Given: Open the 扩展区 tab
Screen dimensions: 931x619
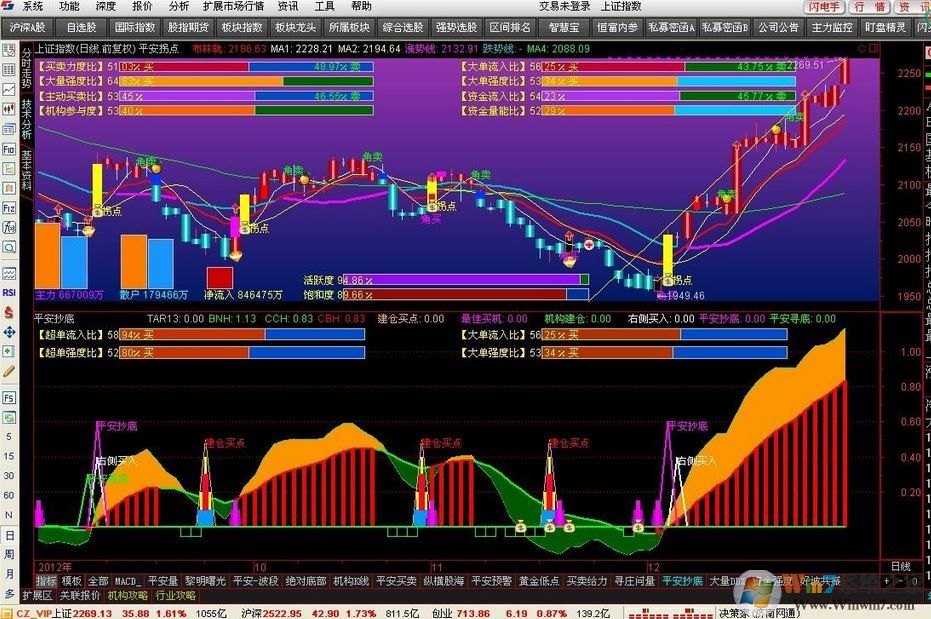Looking at the screenshot, I should coord(37,595).
